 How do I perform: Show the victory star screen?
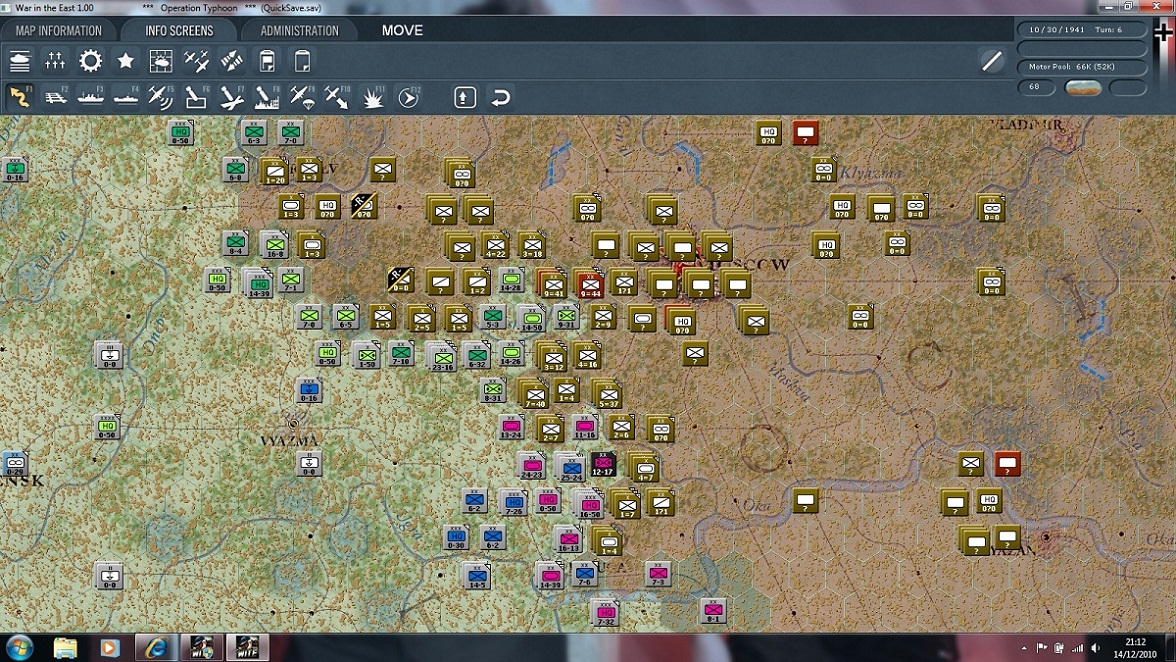click(x=125, y=61)
